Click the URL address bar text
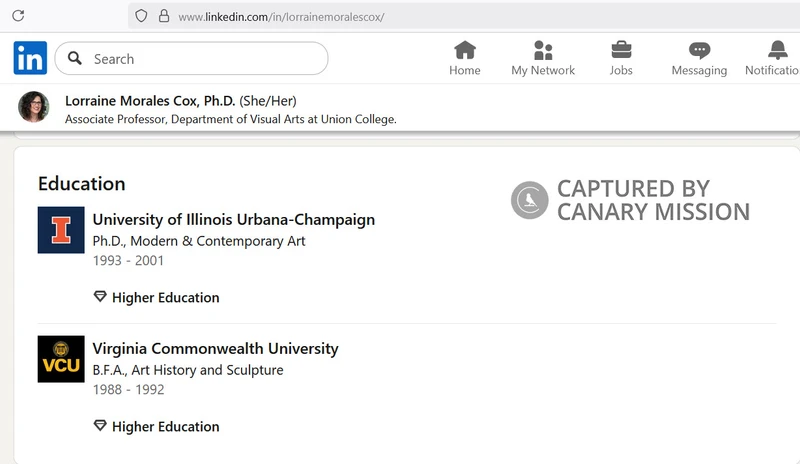Viewport: 800px width, 464px height. [281, 17]
